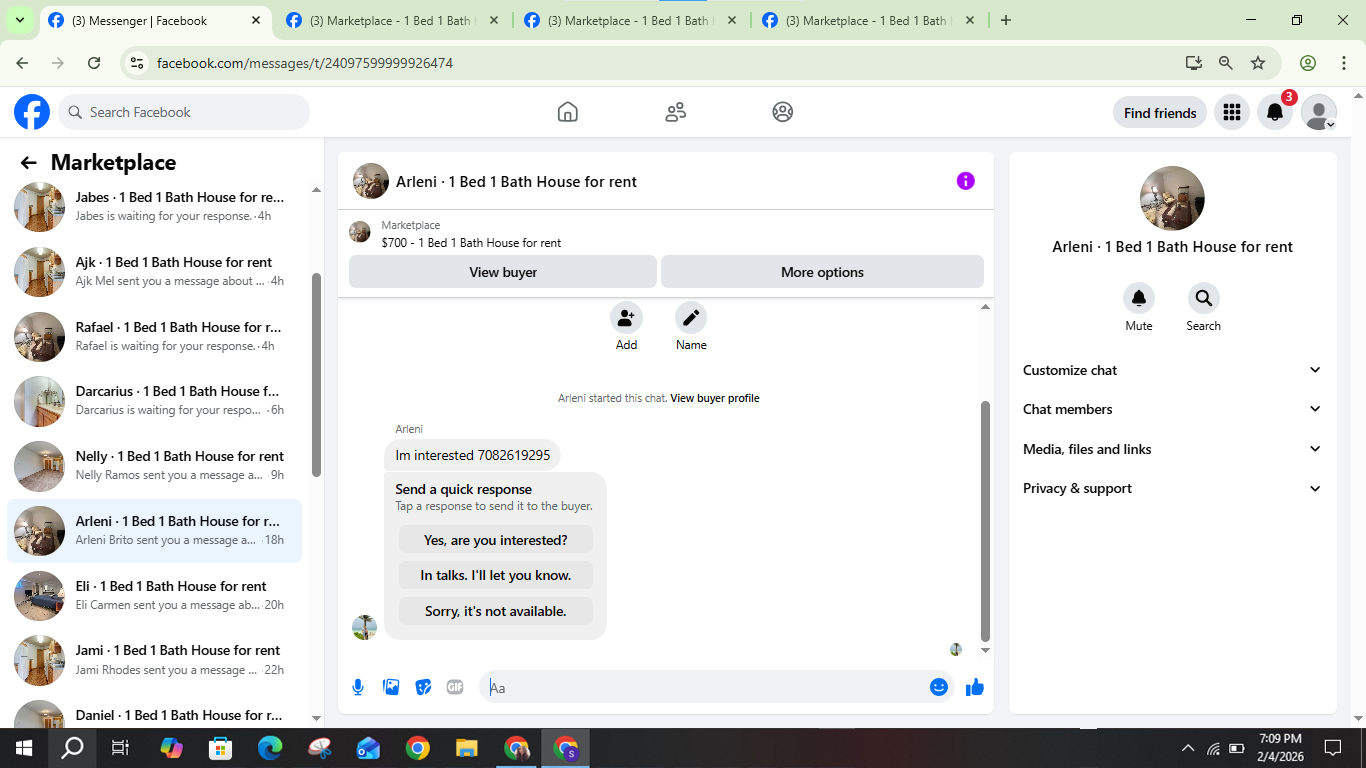Open the notifications bell with badge 3
Screen dimensions: 1366x768
point(1275,112)
